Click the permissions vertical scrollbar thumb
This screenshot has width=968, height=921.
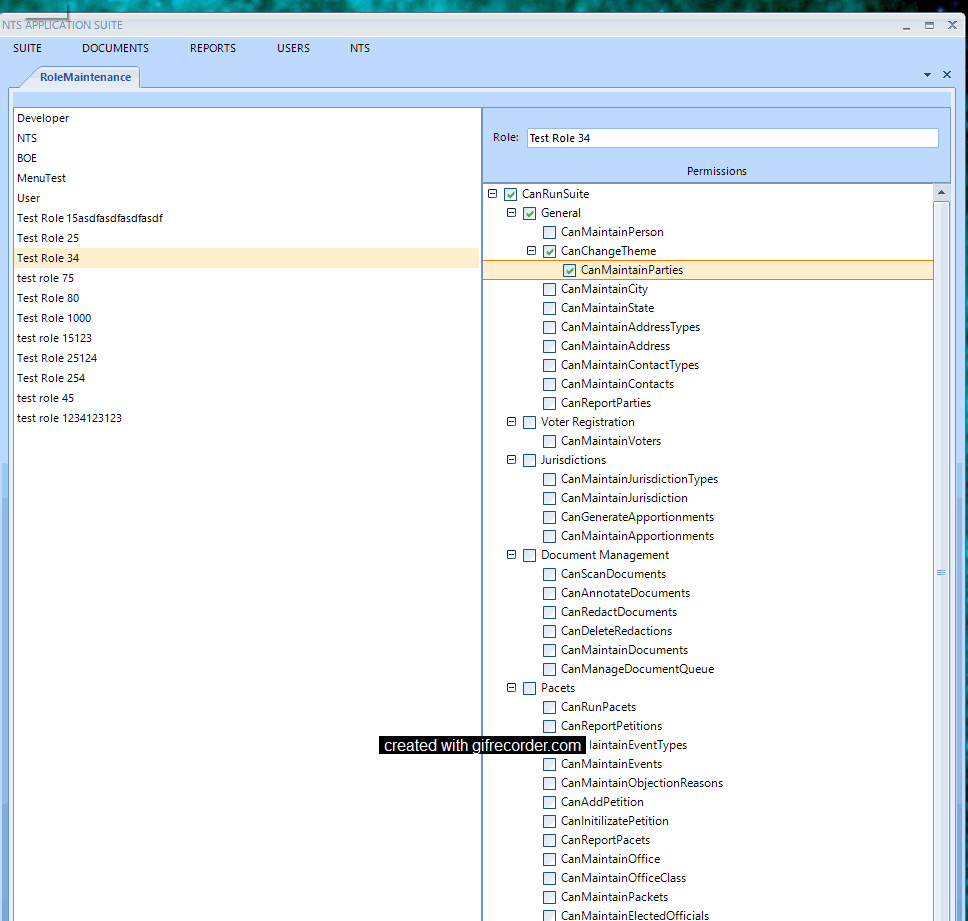tap(941, 572)
